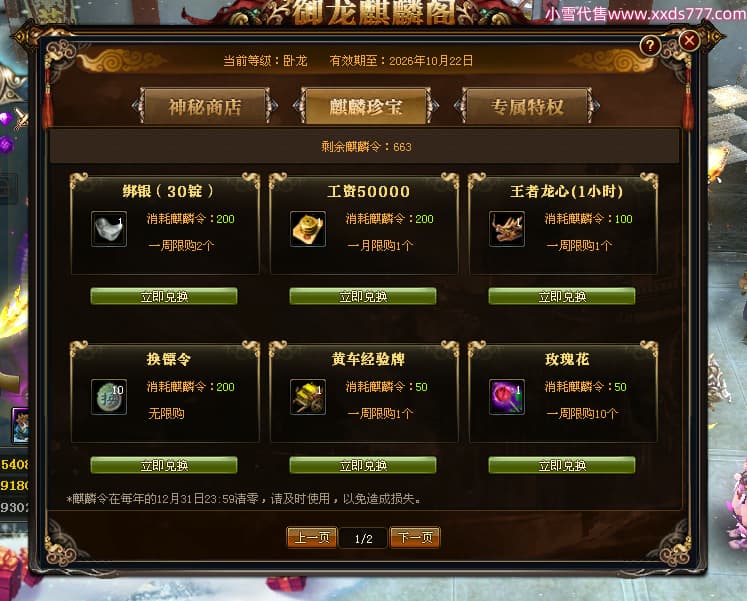Switch to the 神秘商店 tab
Screen dimensions: 747x601
(x=205, y=106)
